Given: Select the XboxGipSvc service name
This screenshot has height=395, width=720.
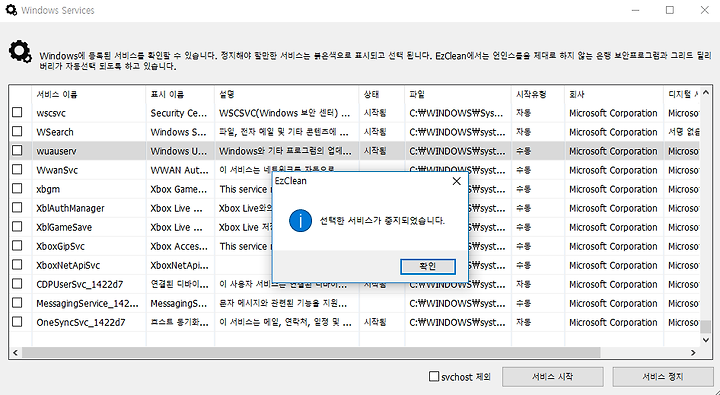Looking at the screenshot, I should click(61, 247).
